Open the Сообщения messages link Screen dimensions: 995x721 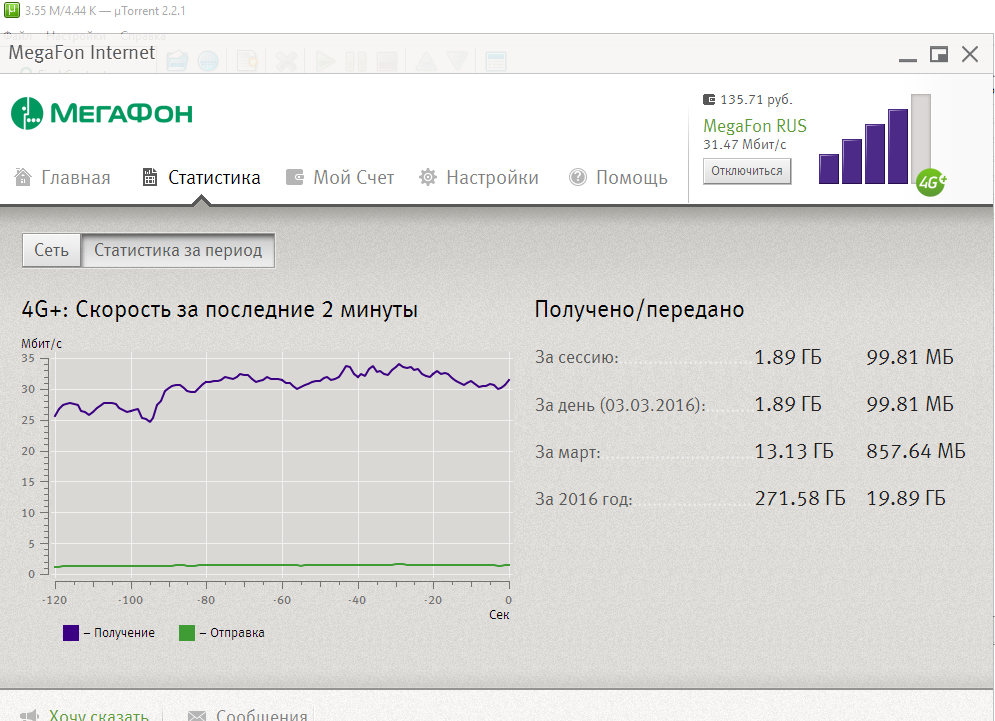point(248,715)
